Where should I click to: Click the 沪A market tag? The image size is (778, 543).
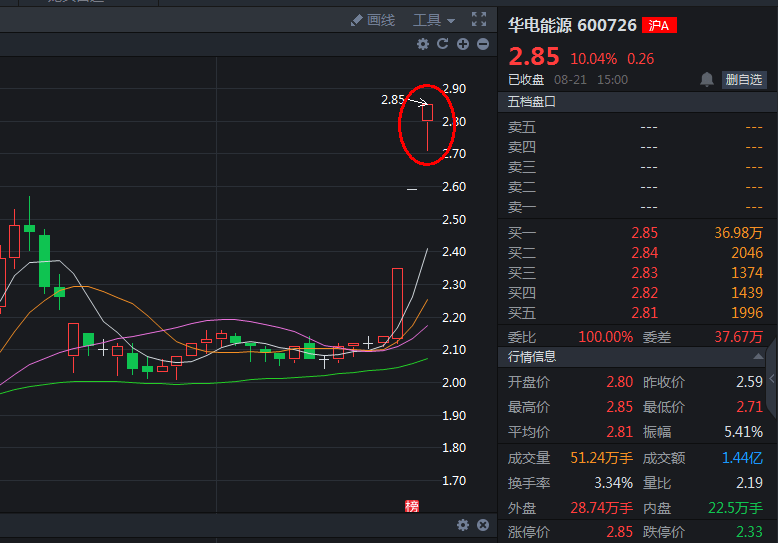click(659, 25)
